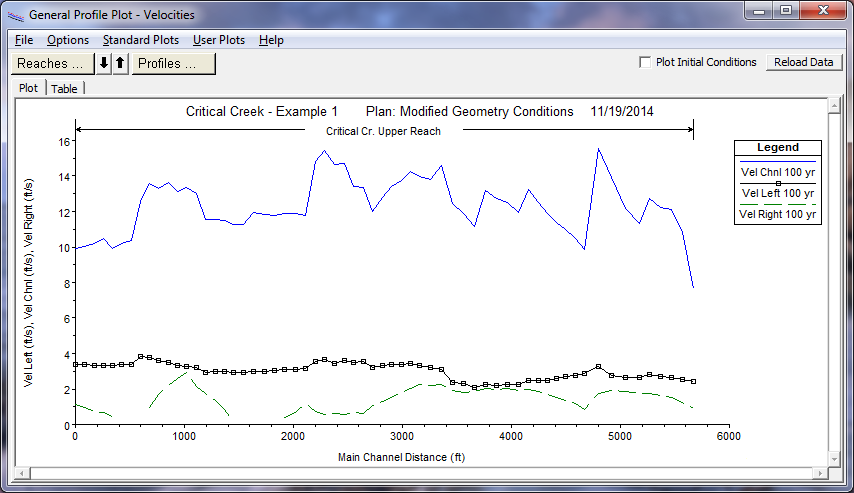Open the Profiles selection dialog
This screenshot has height=493, width=854.
[x=174, y=64]
